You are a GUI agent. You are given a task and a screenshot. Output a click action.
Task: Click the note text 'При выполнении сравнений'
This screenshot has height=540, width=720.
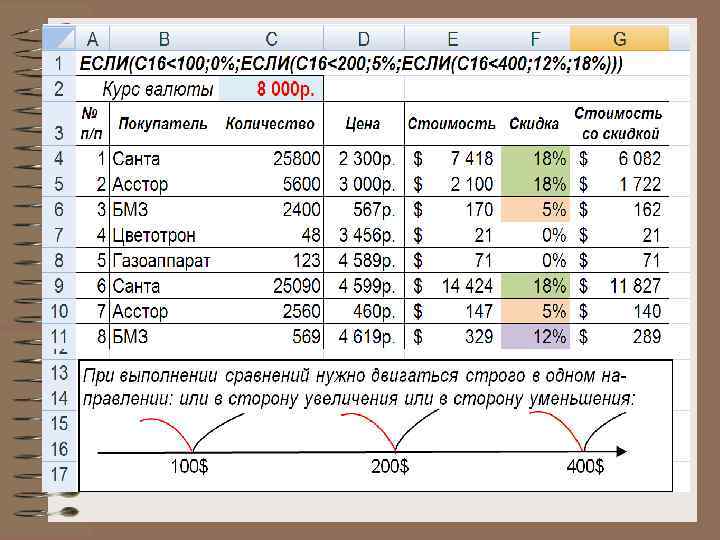197,376
